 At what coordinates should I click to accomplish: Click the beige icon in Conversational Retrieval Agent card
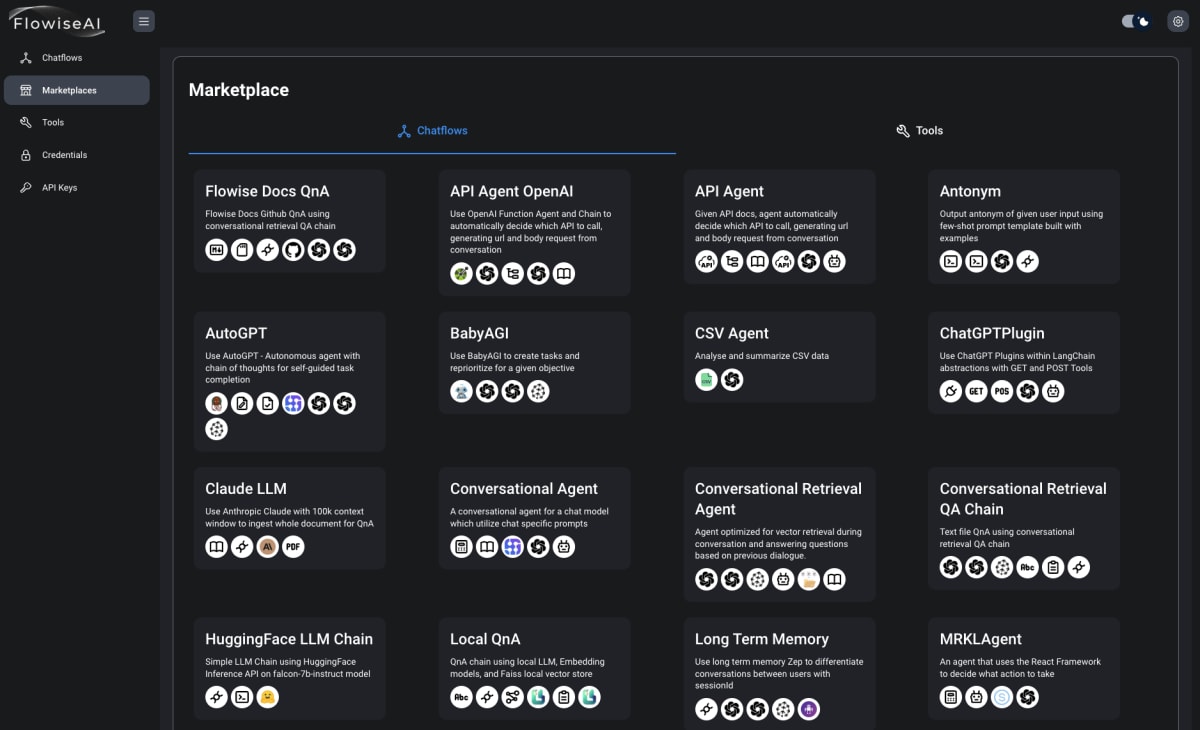(808, 579)
